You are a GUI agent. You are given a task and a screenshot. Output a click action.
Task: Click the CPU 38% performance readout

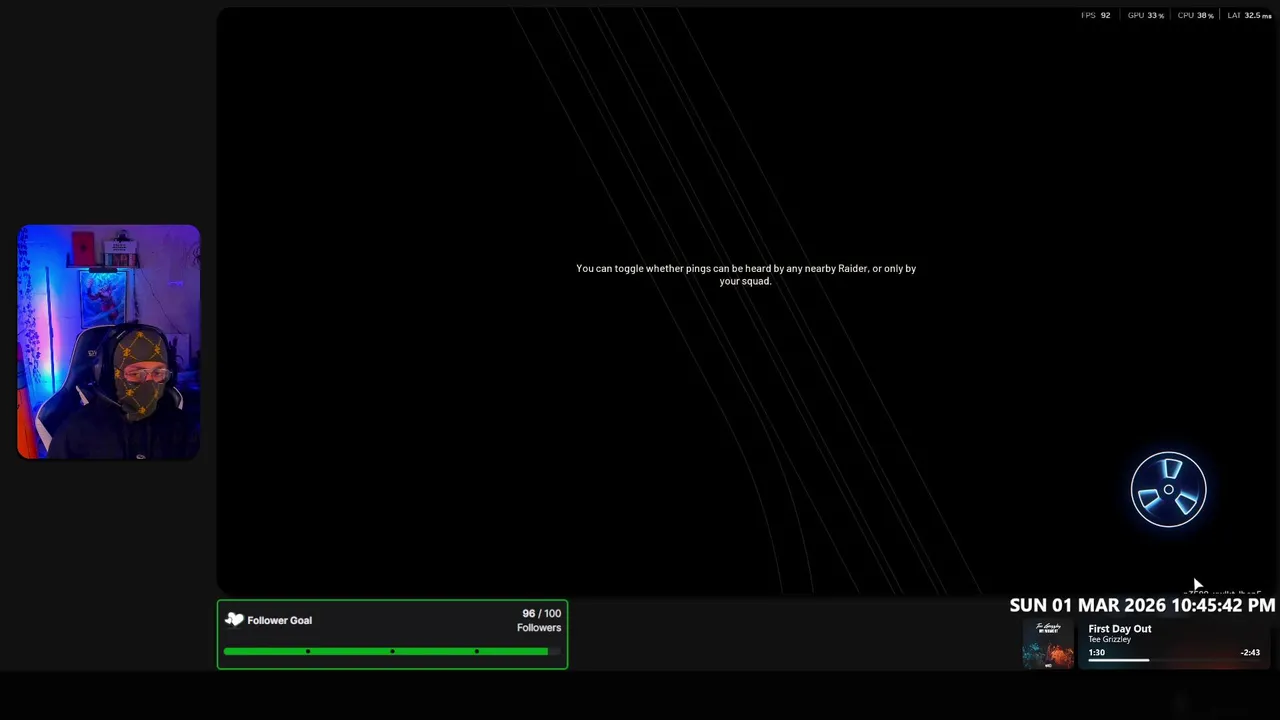click(x=1196, y=15)
